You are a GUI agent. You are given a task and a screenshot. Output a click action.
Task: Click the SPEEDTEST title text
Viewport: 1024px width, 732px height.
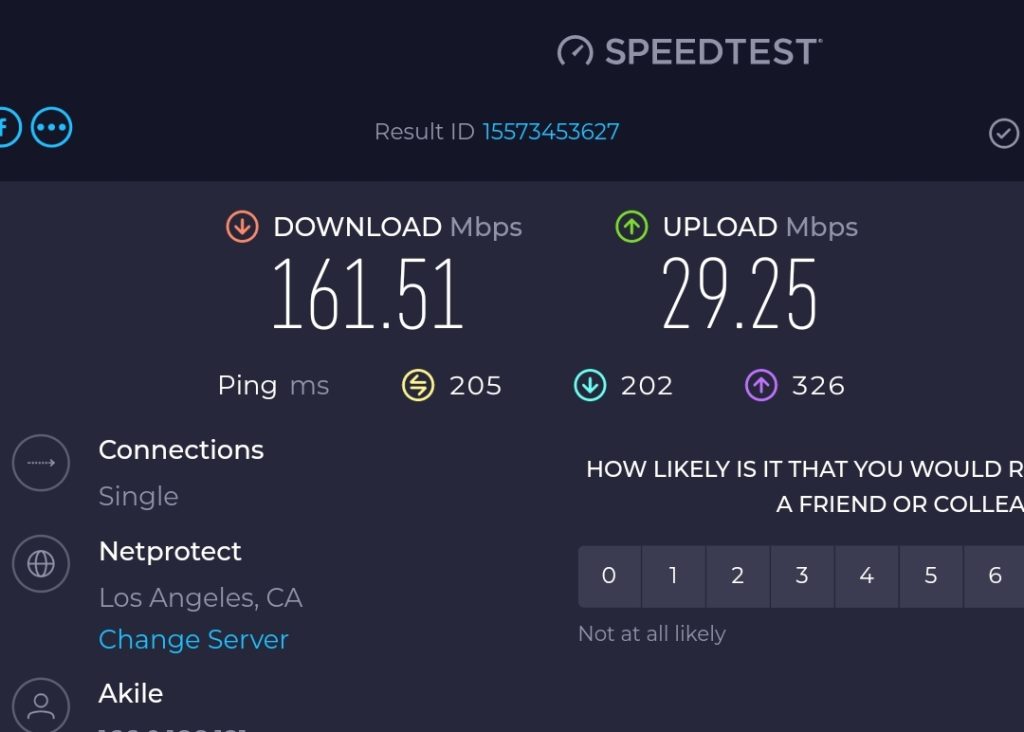[x=712, y=52]
